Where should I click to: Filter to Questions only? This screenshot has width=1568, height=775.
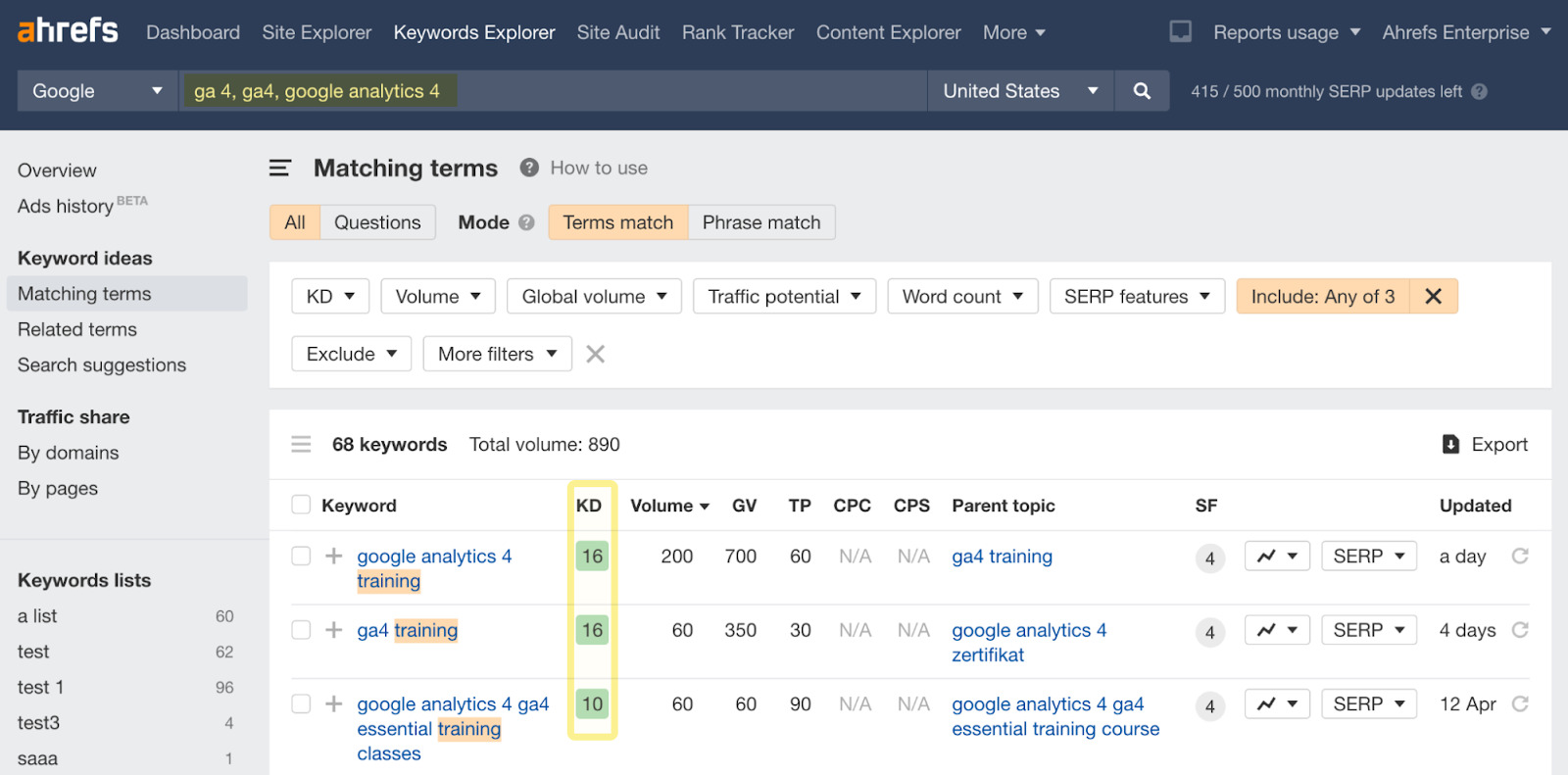tap(377, 222)
